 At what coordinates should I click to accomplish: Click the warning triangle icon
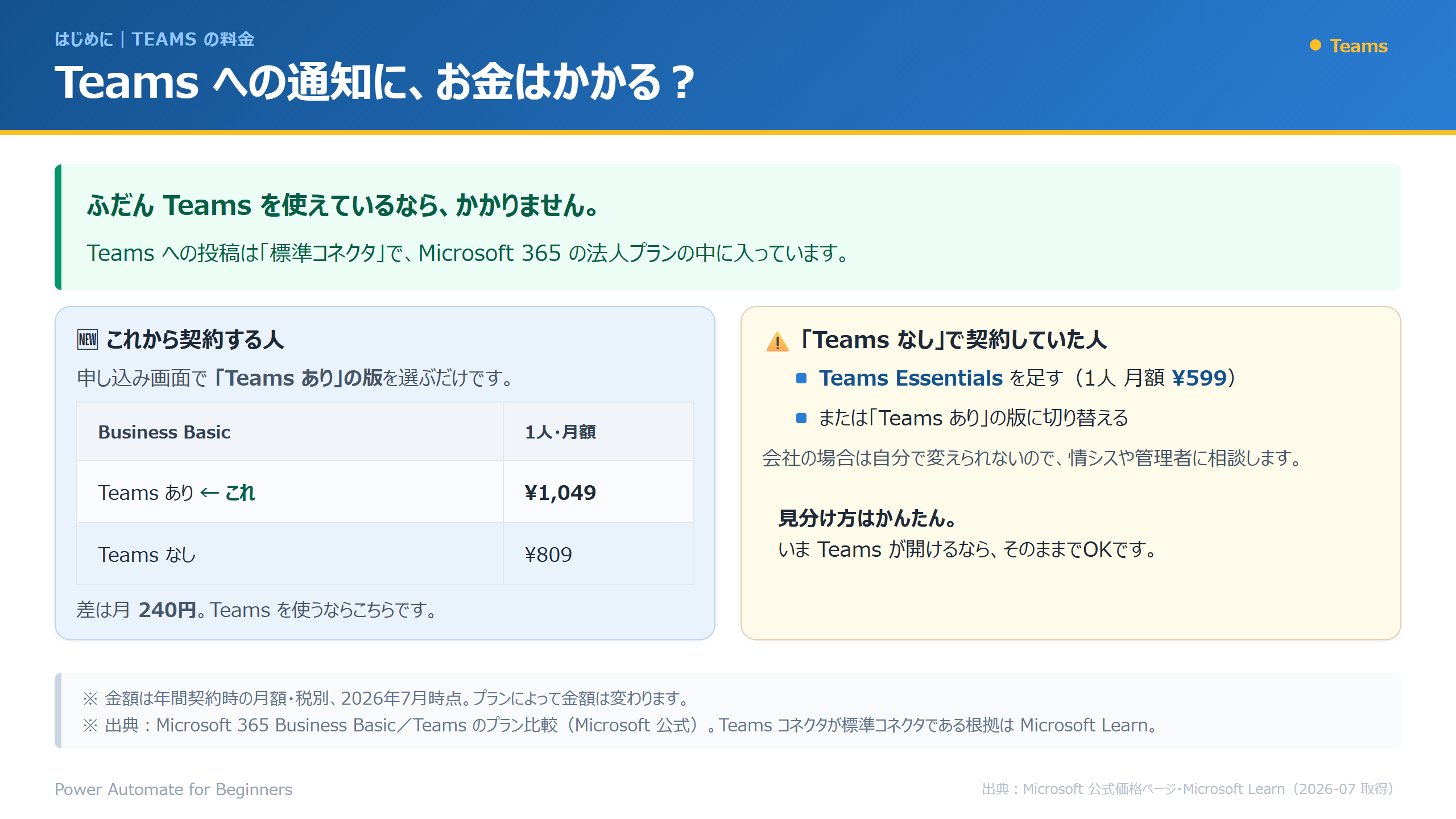coord(777,341)
